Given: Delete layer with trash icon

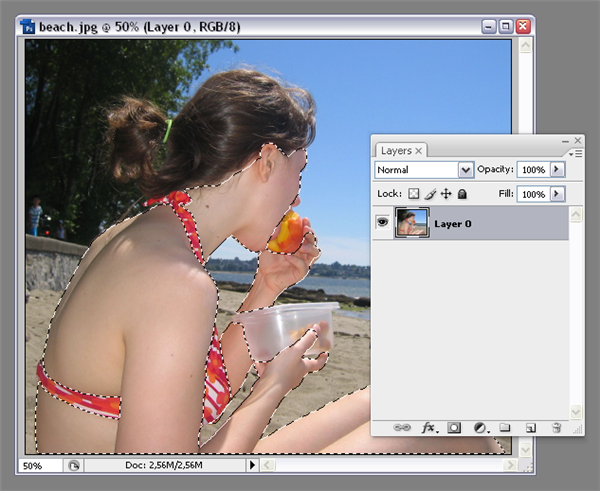Looking at the screenshot, I should click(556, 427).
